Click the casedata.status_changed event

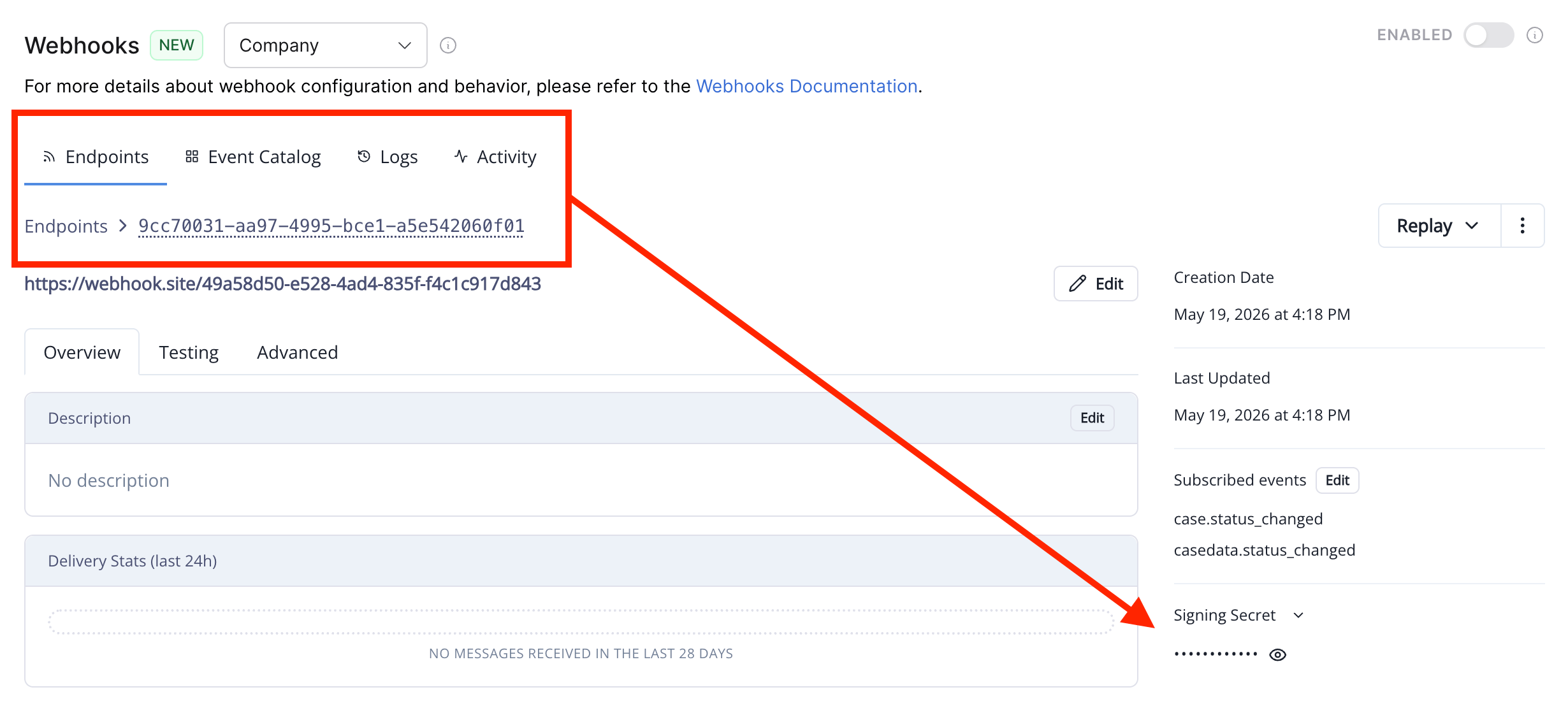click(1265, 550)
